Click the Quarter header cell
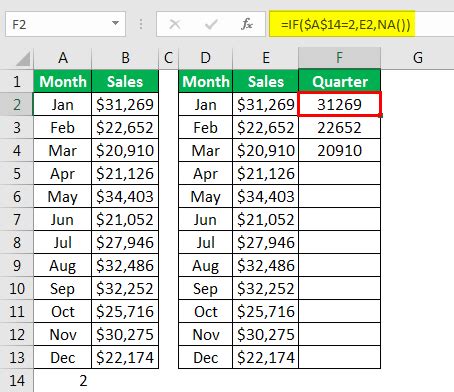Image resolution: width=454 pixels, height=392 pixels. pyautogui.click(x=340, y=81)
